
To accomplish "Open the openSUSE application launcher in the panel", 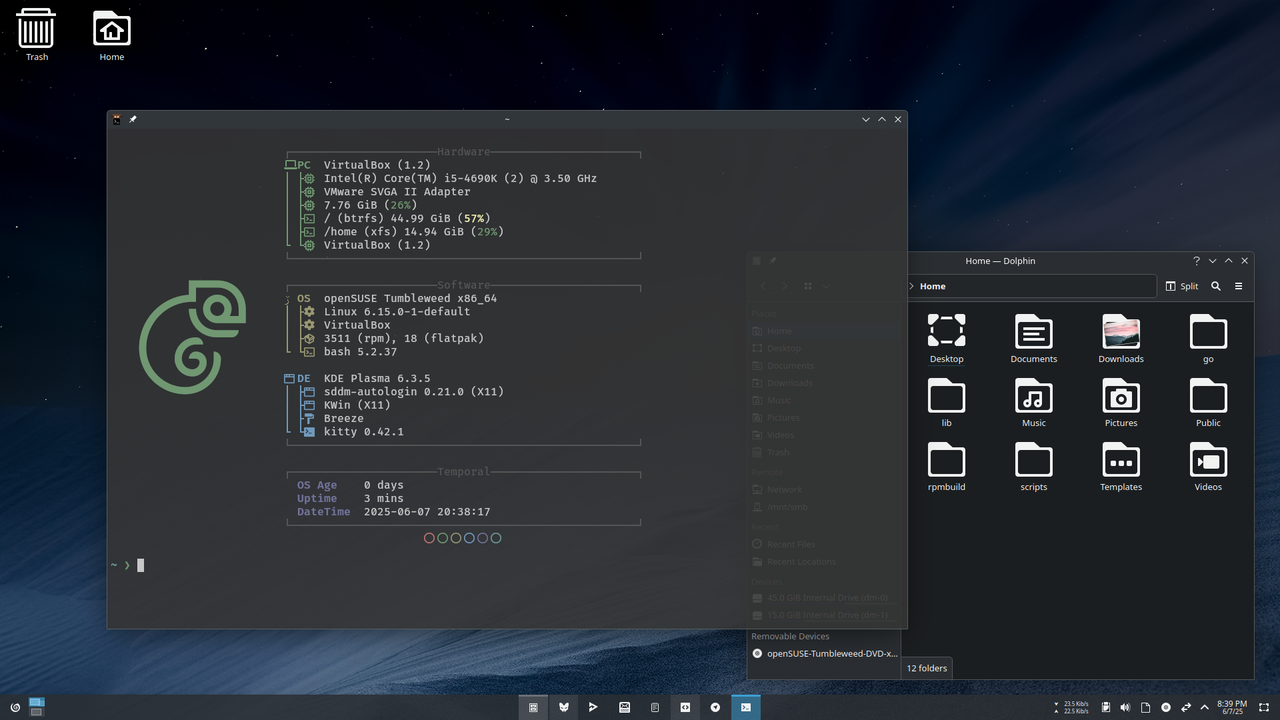I will point(15,707).
